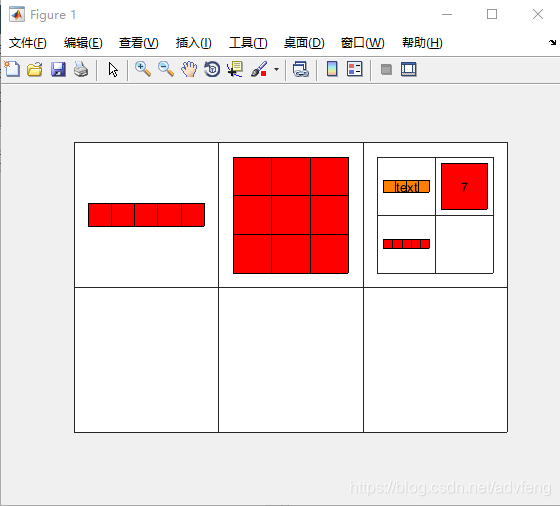
Task: Select the Pan hand tool
Action: click(x=189, y=69)
